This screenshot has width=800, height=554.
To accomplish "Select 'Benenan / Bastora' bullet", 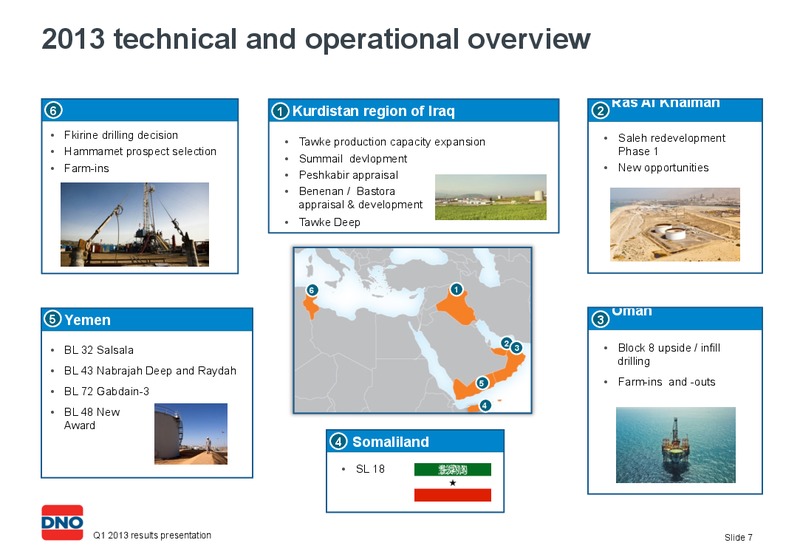I will click(x=361, y=198).
